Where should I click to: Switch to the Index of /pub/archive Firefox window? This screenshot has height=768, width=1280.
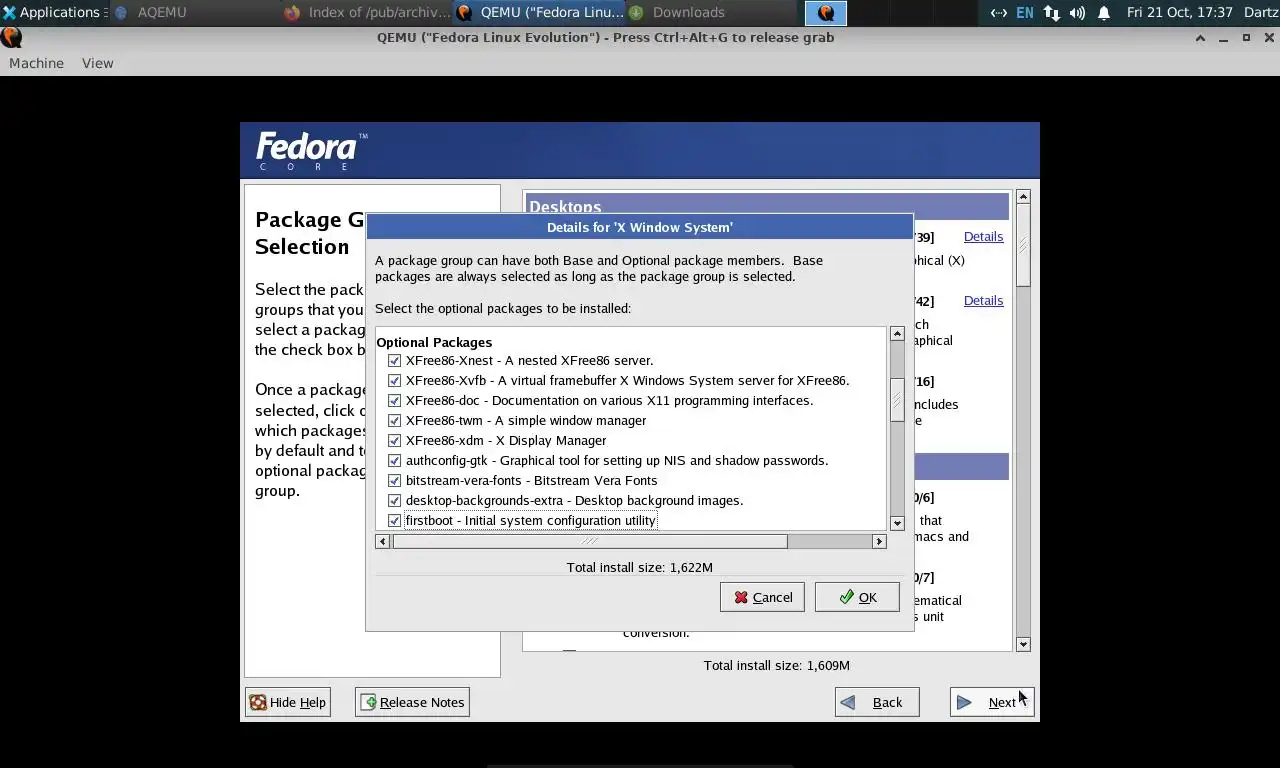pos(367,12)
